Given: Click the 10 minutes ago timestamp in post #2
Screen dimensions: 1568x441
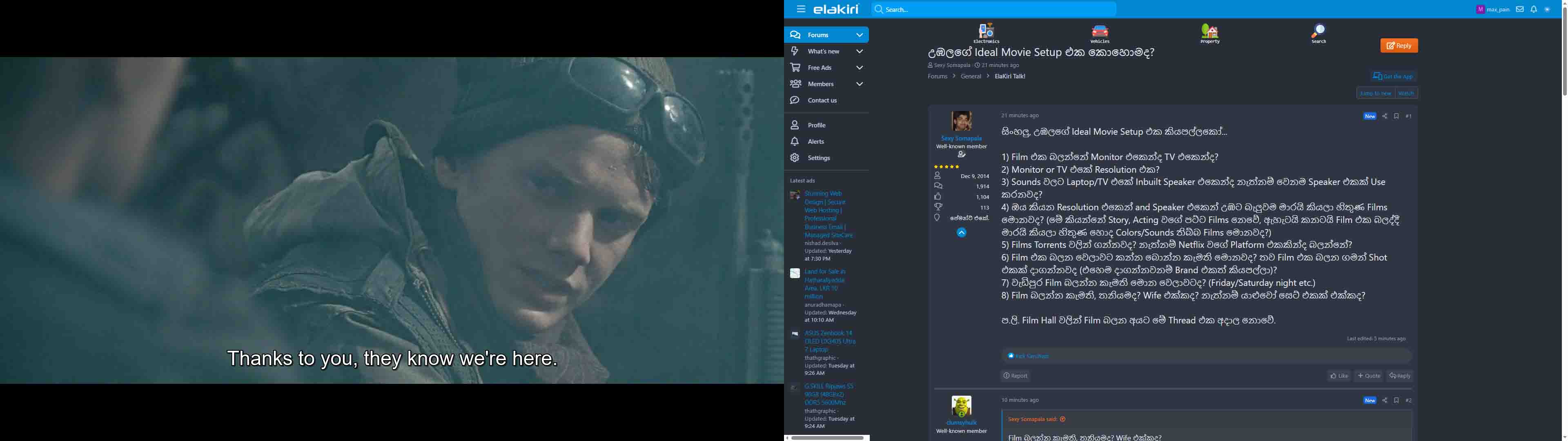Looking at the screenshot, I should click(x=1020, y=401).
